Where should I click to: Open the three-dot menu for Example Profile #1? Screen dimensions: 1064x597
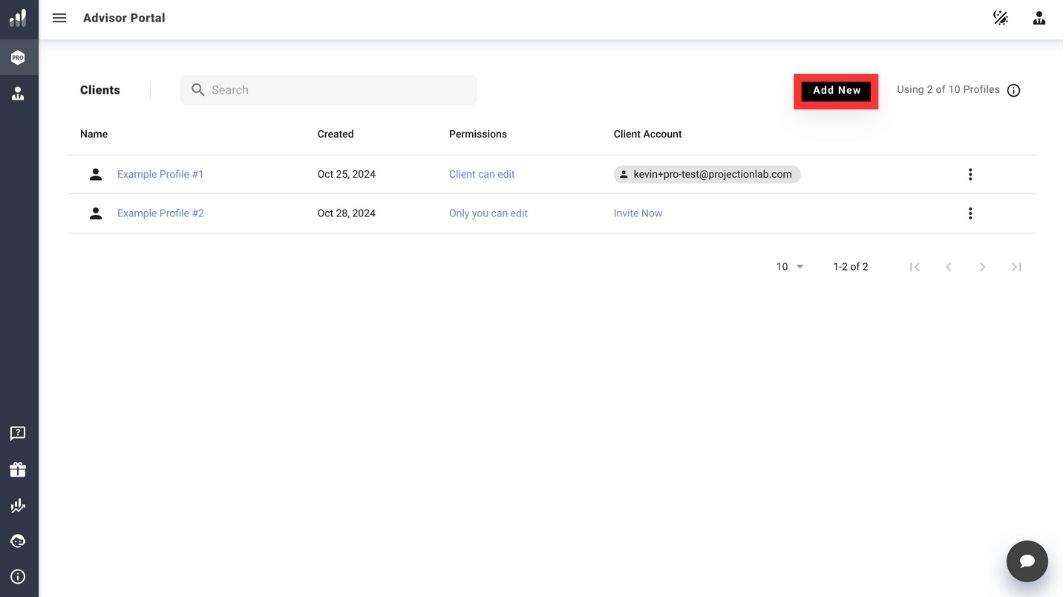point(970,174)
